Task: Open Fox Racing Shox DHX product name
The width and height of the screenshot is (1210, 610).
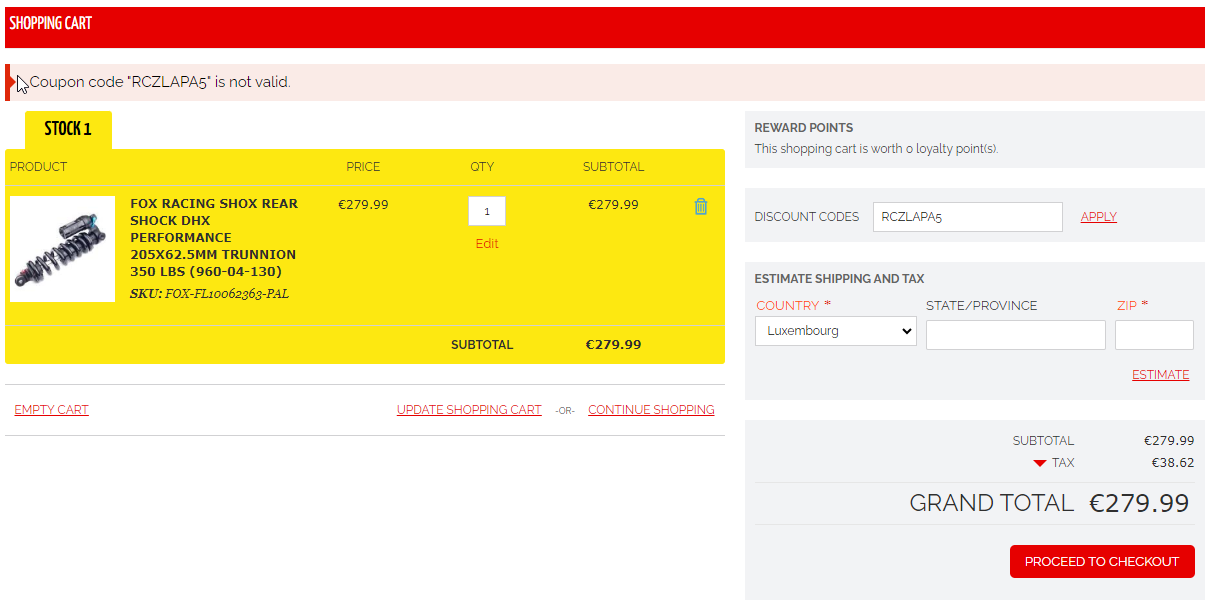Action: pos(213,237)
